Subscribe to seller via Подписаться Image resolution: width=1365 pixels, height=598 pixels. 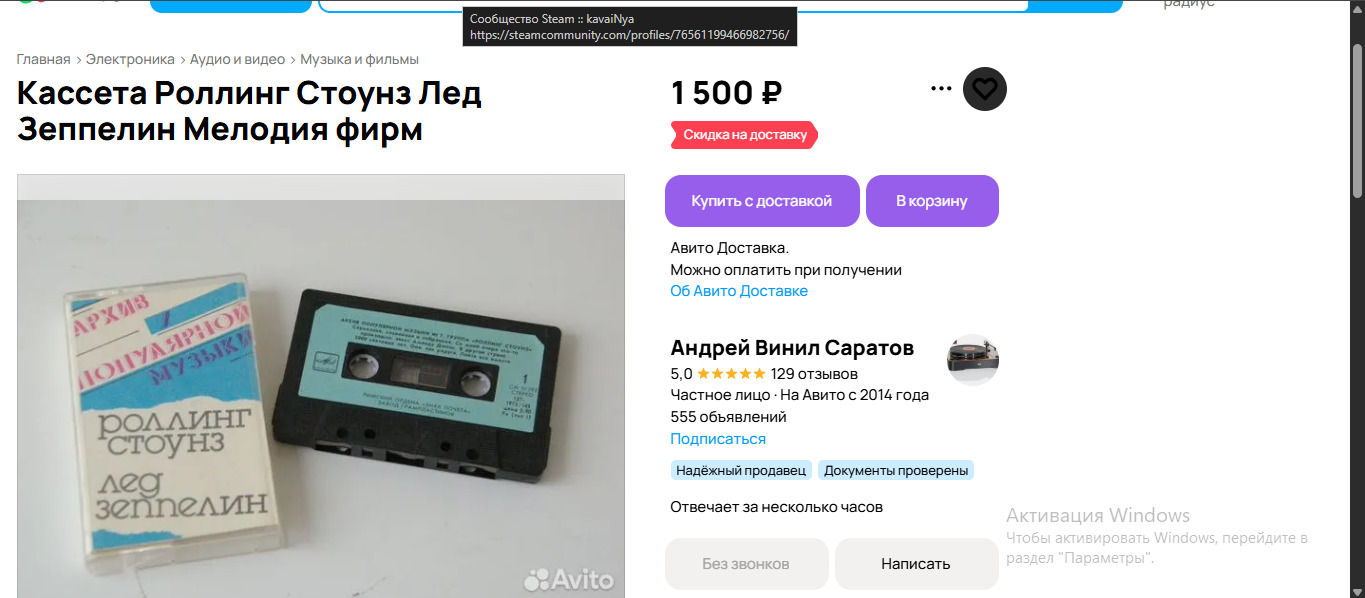click(718, 439)
